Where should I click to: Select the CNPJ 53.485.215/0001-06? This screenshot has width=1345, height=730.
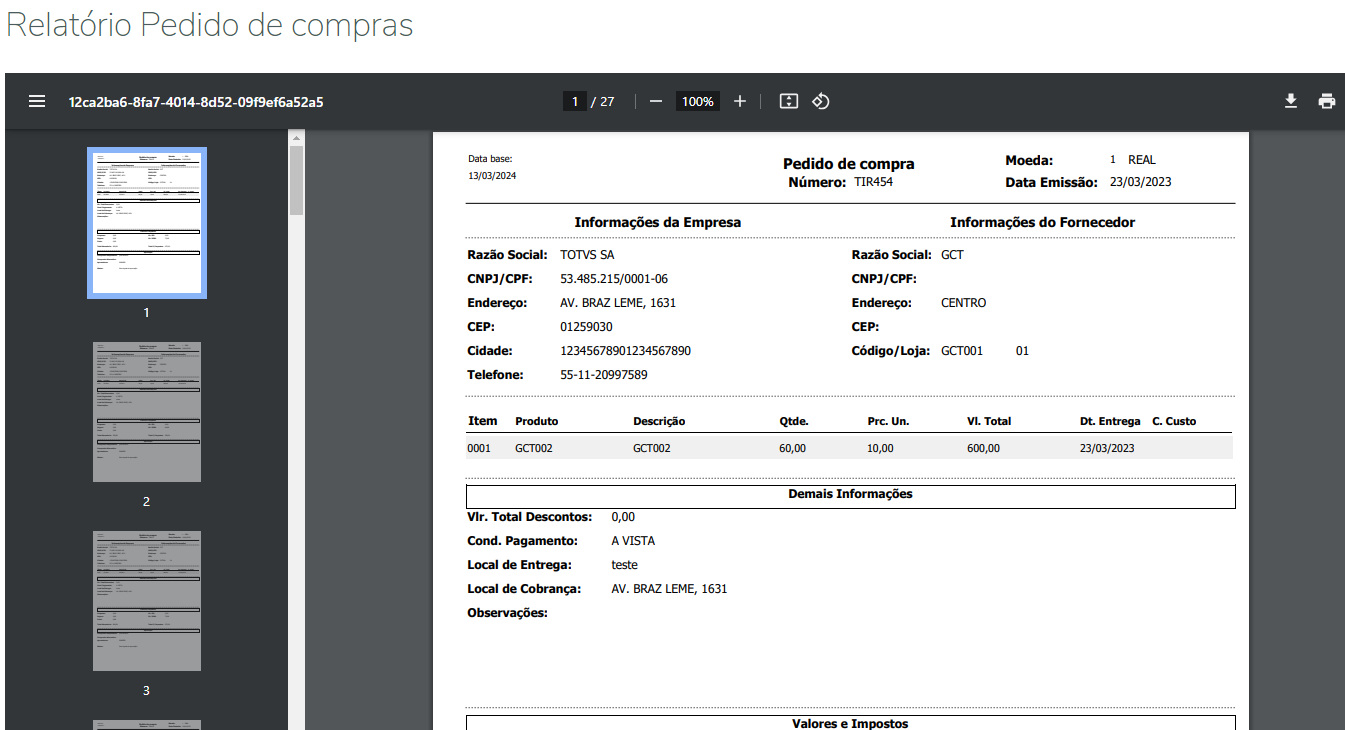point(614,279)
